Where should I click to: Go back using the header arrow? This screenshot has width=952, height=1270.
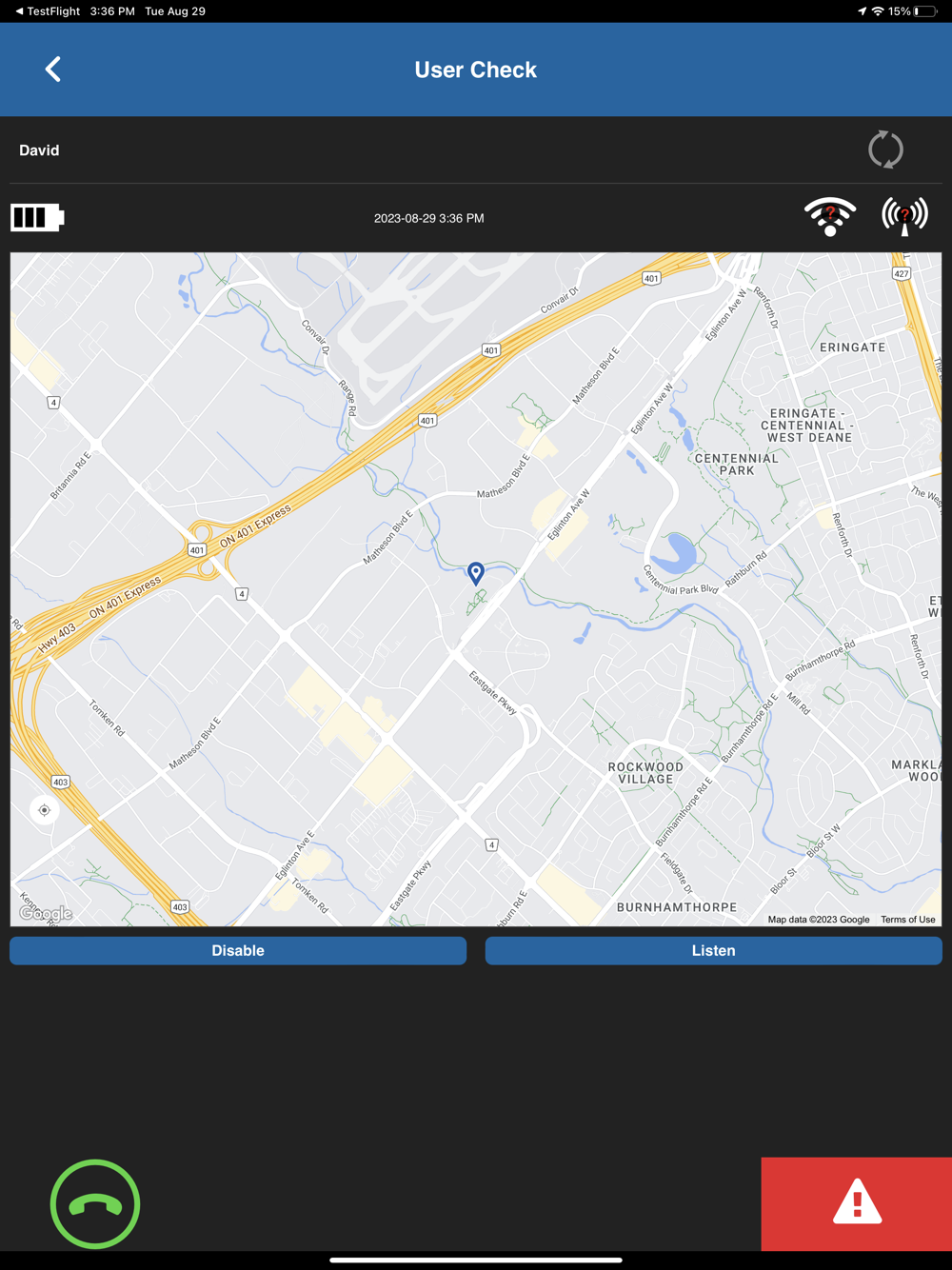(x=53, y=69)
